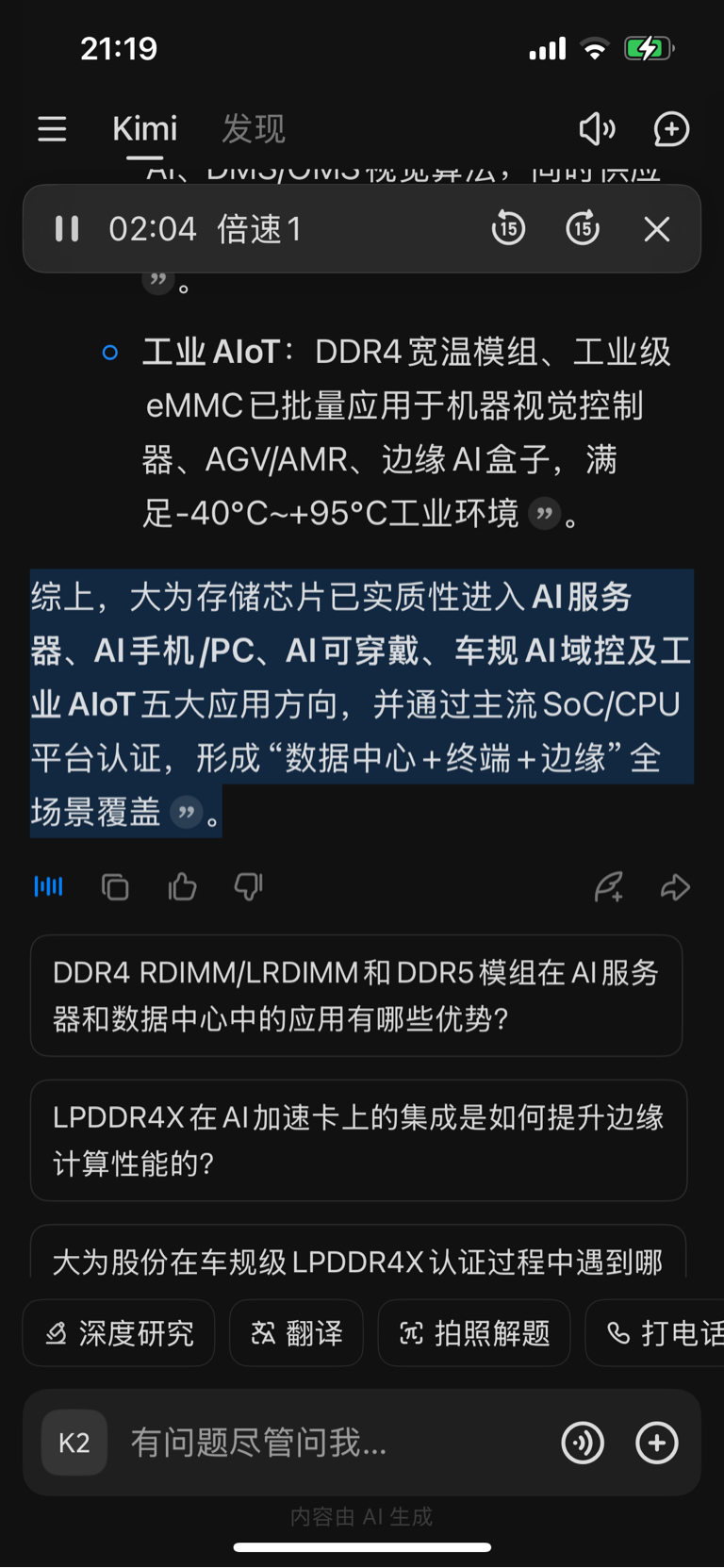Open the K2 model selector
Viewport: 724px width, 1568px height.
pyautogui.click(x=74, y=1443)
